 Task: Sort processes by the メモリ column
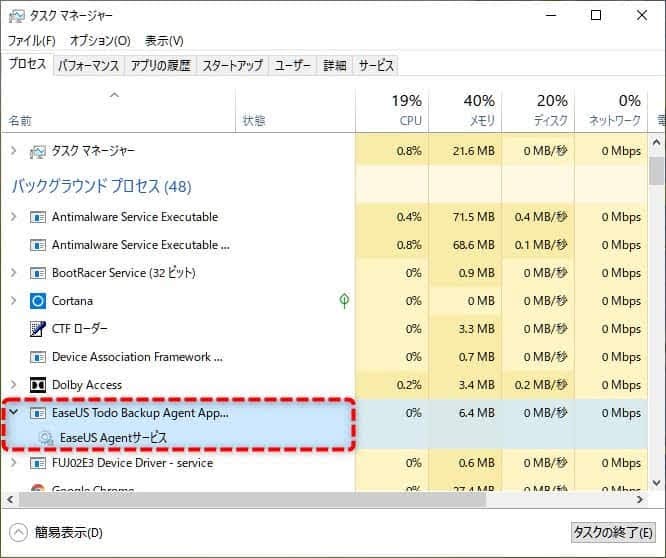pos(465,110)
